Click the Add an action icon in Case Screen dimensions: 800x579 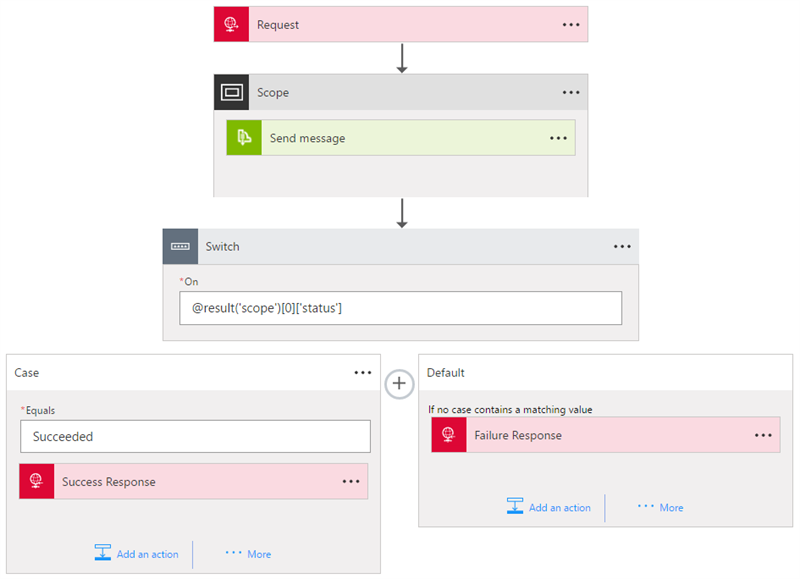point(103,553)
